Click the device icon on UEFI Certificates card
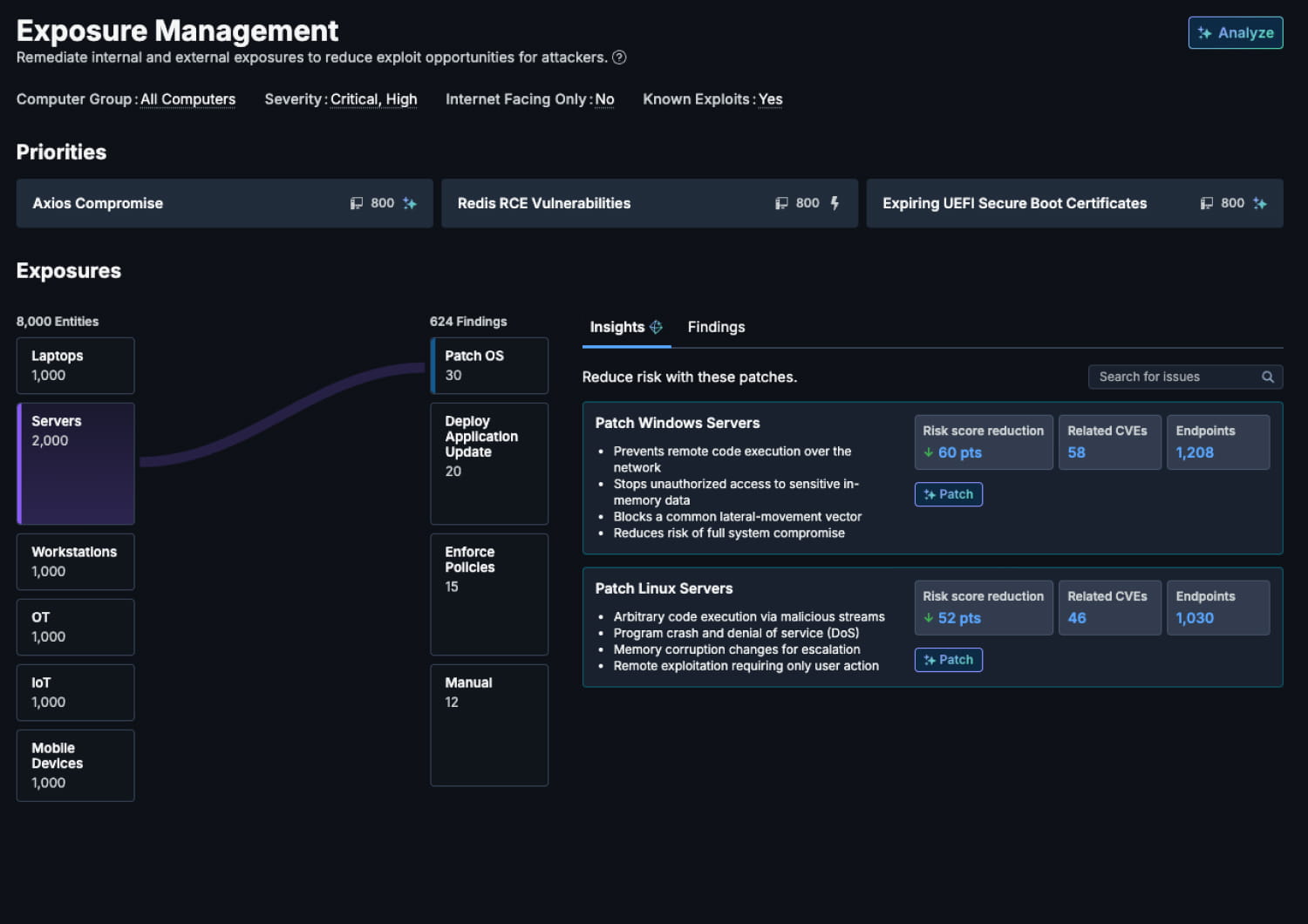Viewport: 1308px width, 924px height. coord(1207,203)
